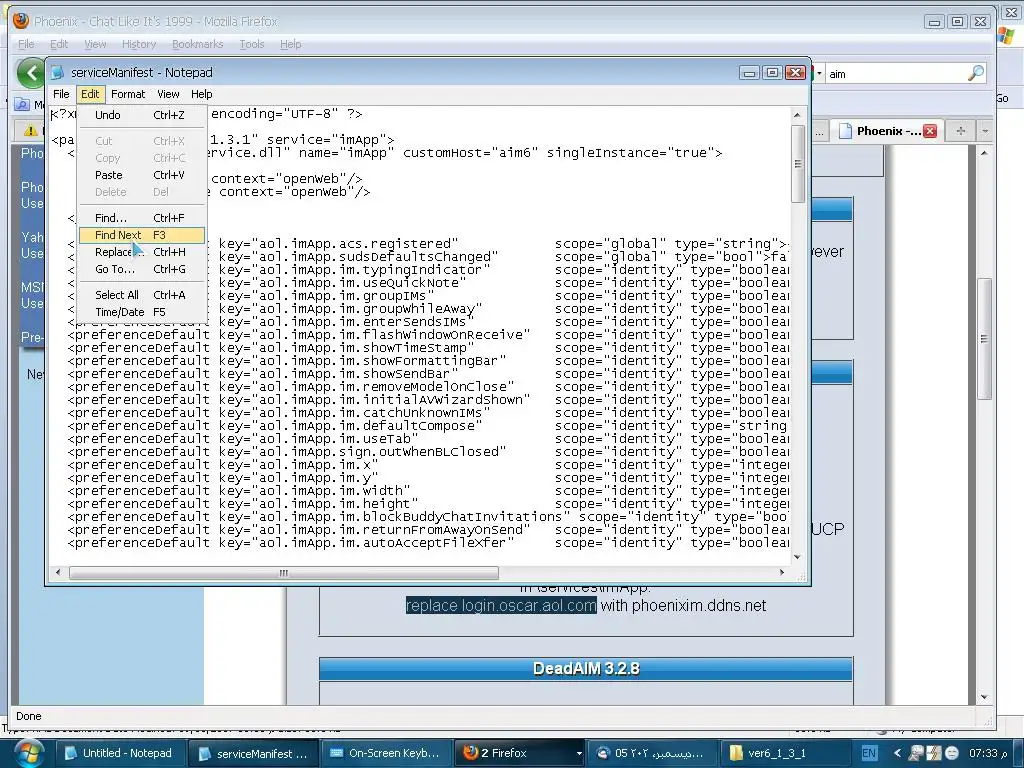Maximize the serviceManifest Notepad window
Viewport: 1024px width, 768px height.
[772, 72]
